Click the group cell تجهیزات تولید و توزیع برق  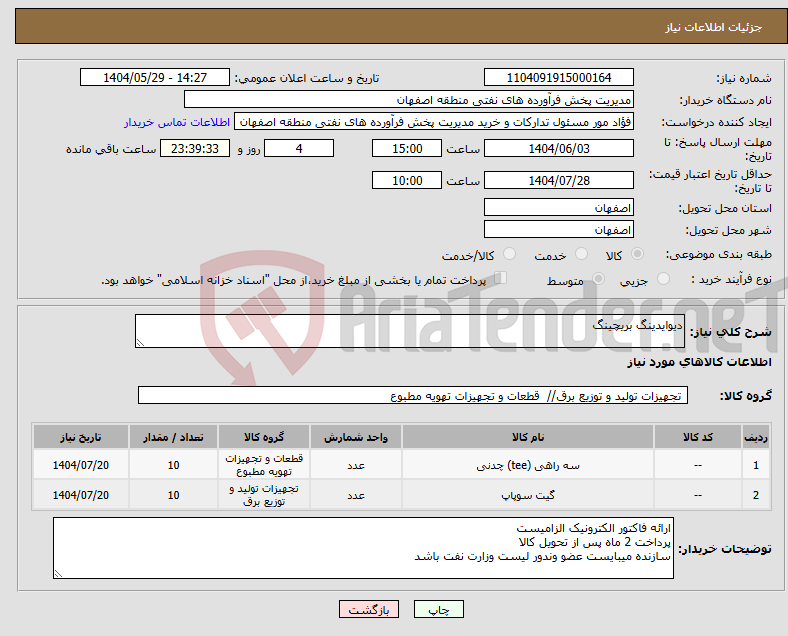pyautogui.click(x=264, y=495)
